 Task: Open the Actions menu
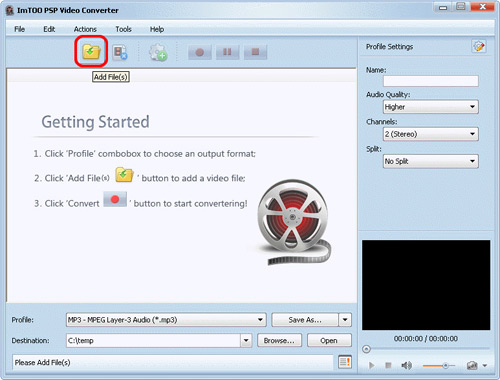click(85, 29)
